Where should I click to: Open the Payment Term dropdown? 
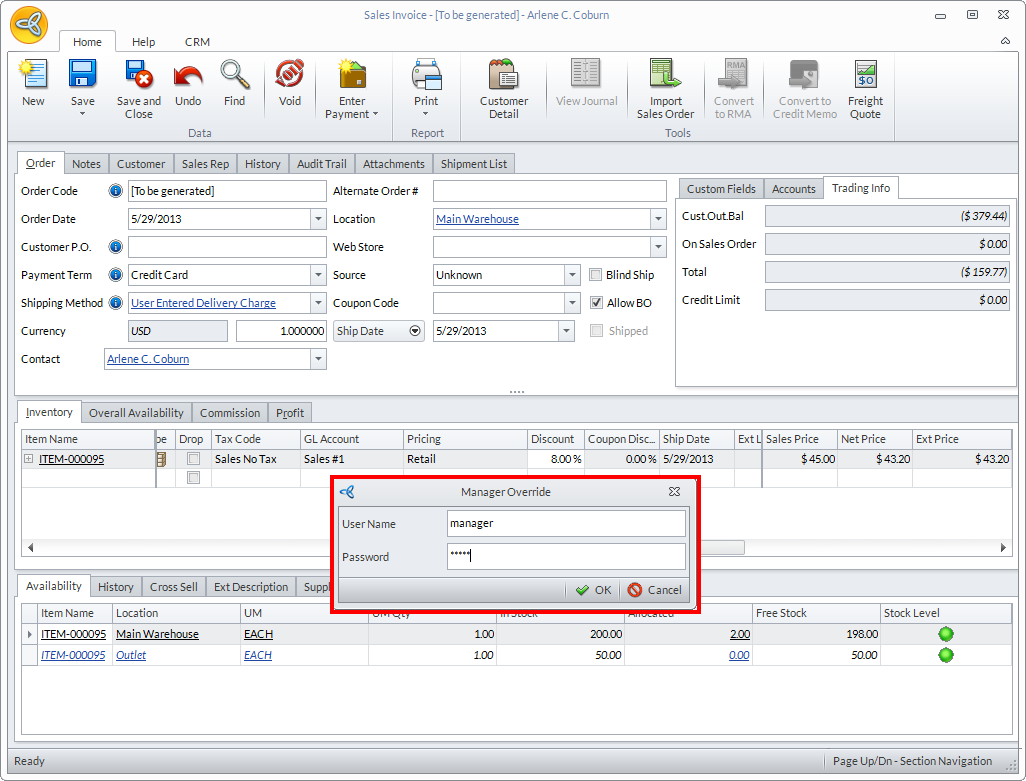[318, 275]
